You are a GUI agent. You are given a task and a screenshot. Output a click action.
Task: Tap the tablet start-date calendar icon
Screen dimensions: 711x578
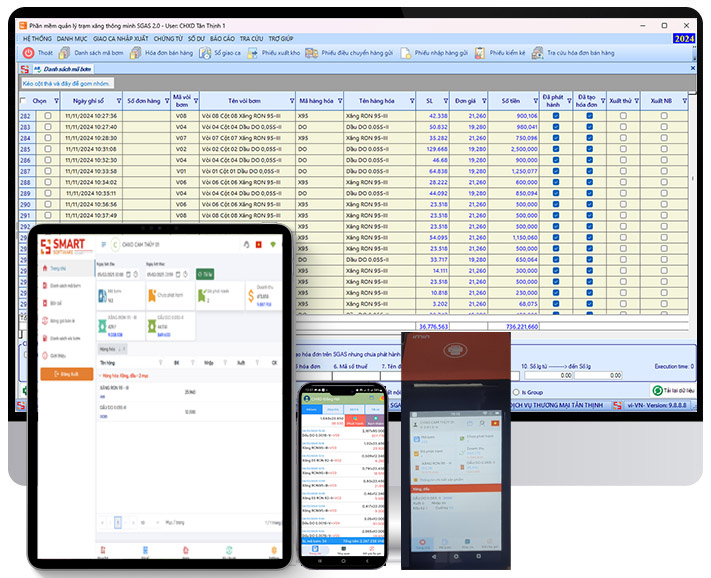click(128, 274)
